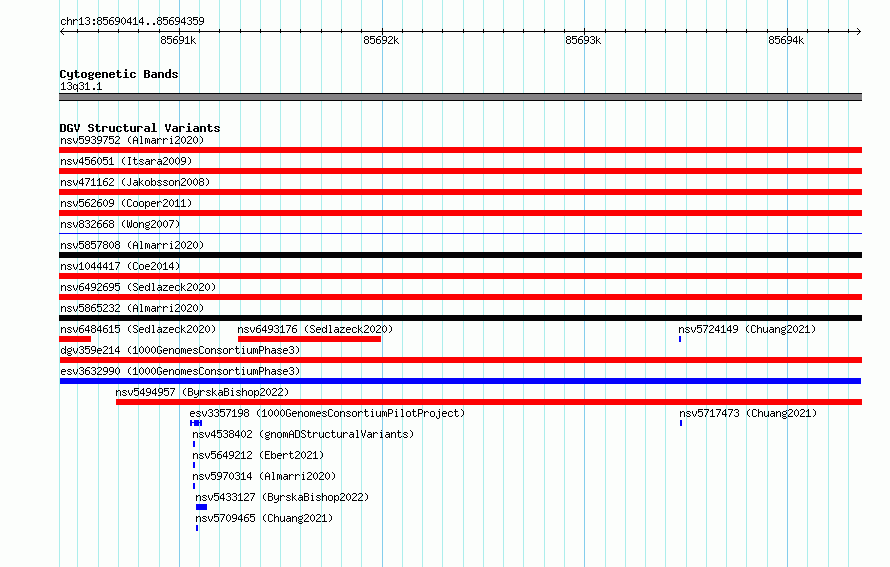Screen dimensions: 890x567
Task: Select the small blue mark under nsv5724149
Action: coord(680,339)
